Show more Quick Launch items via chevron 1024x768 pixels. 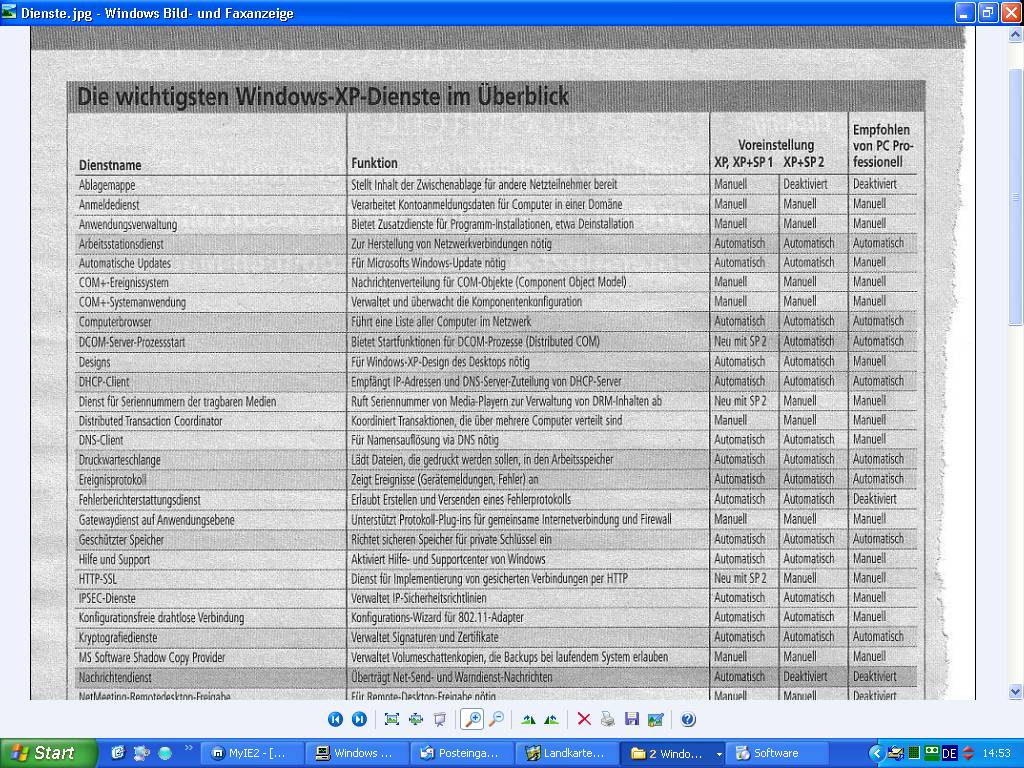[x=189, y=748]
